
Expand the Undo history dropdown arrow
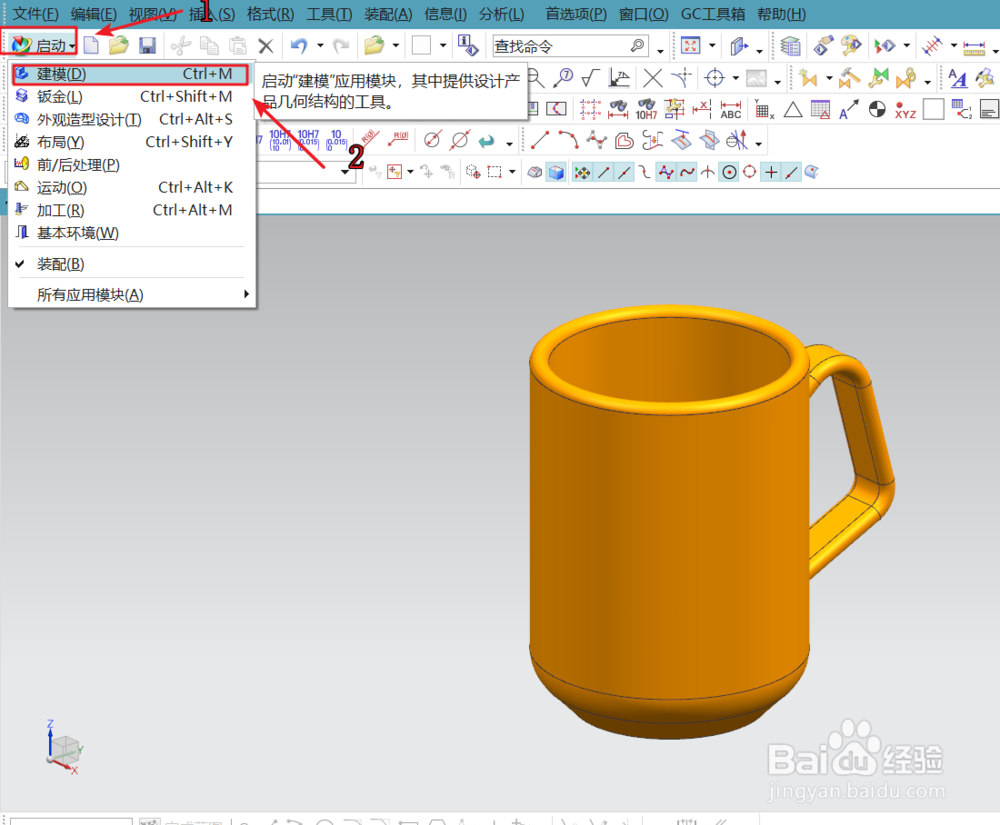[x=320, y=46]
